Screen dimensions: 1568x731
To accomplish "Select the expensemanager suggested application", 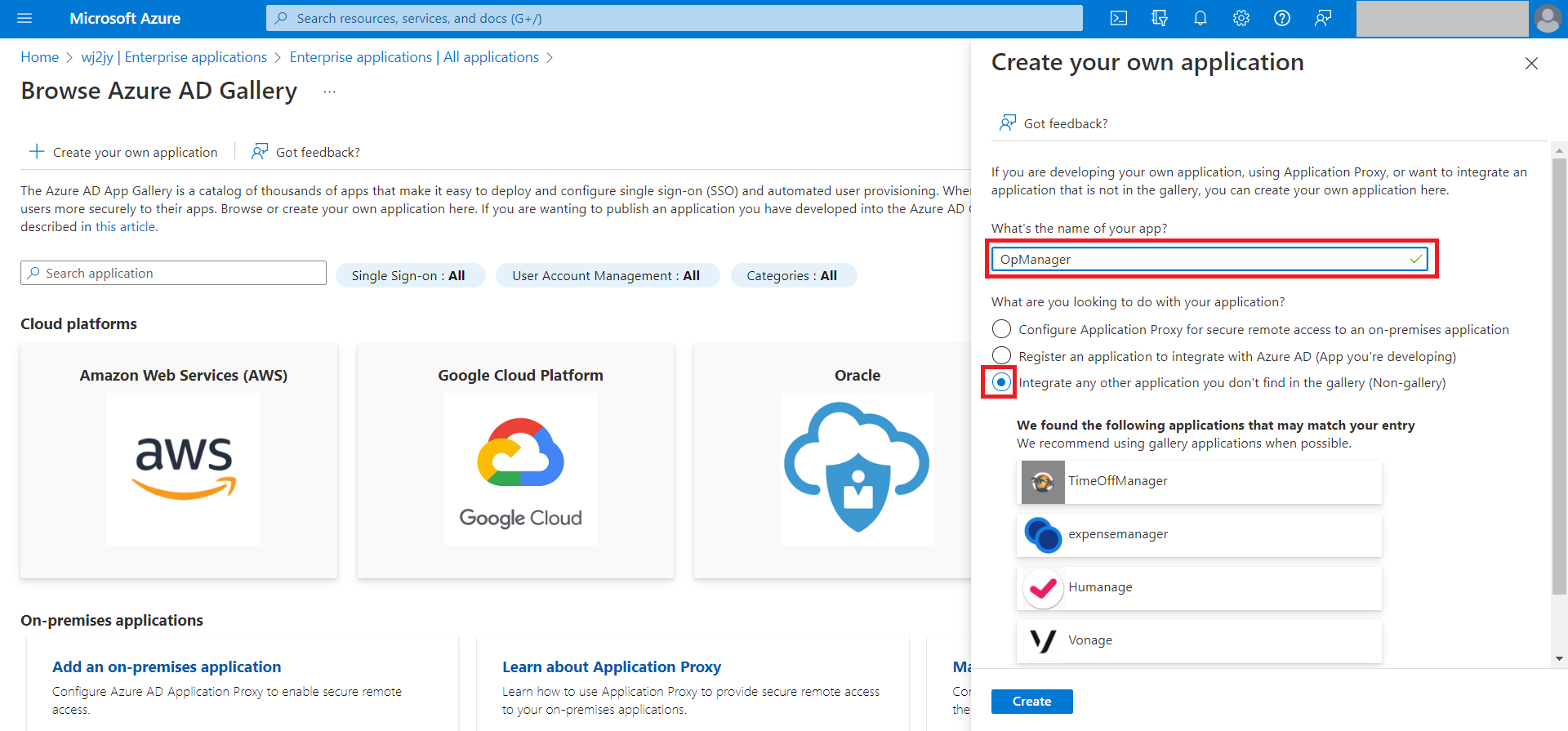I will click(x=1199, y=535).
